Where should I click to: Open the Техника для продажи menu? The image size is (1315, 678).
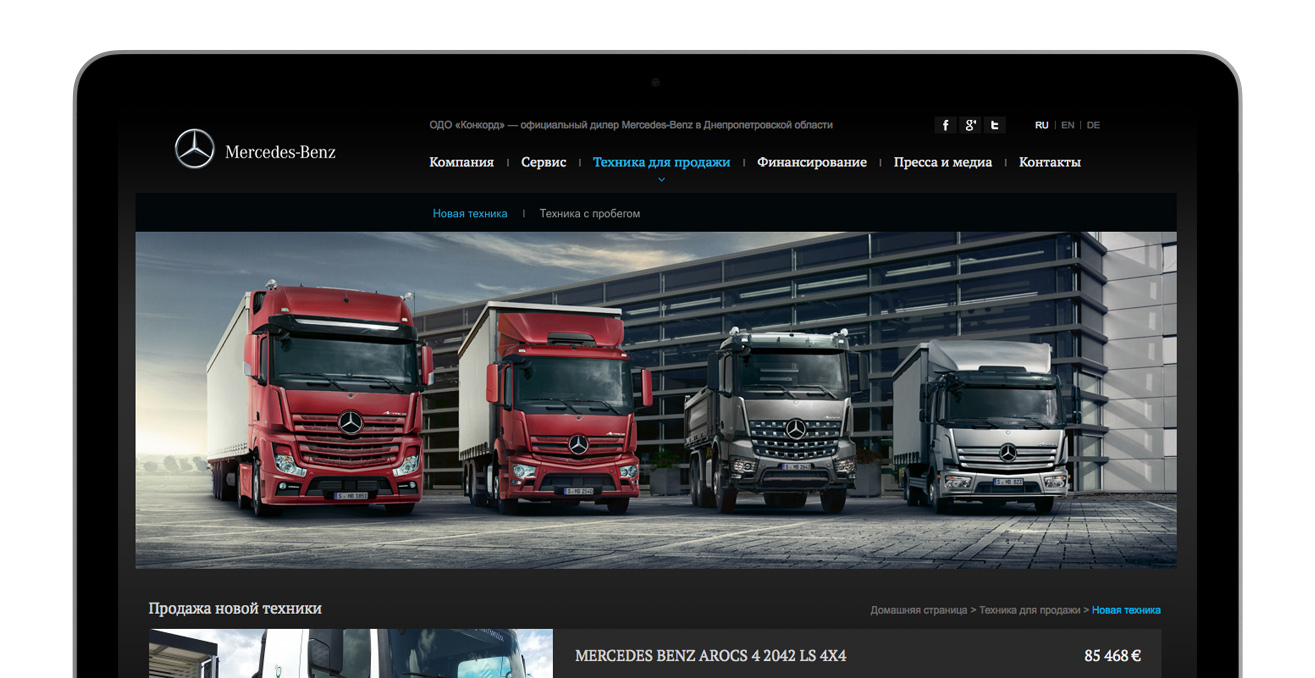(661, 162)
